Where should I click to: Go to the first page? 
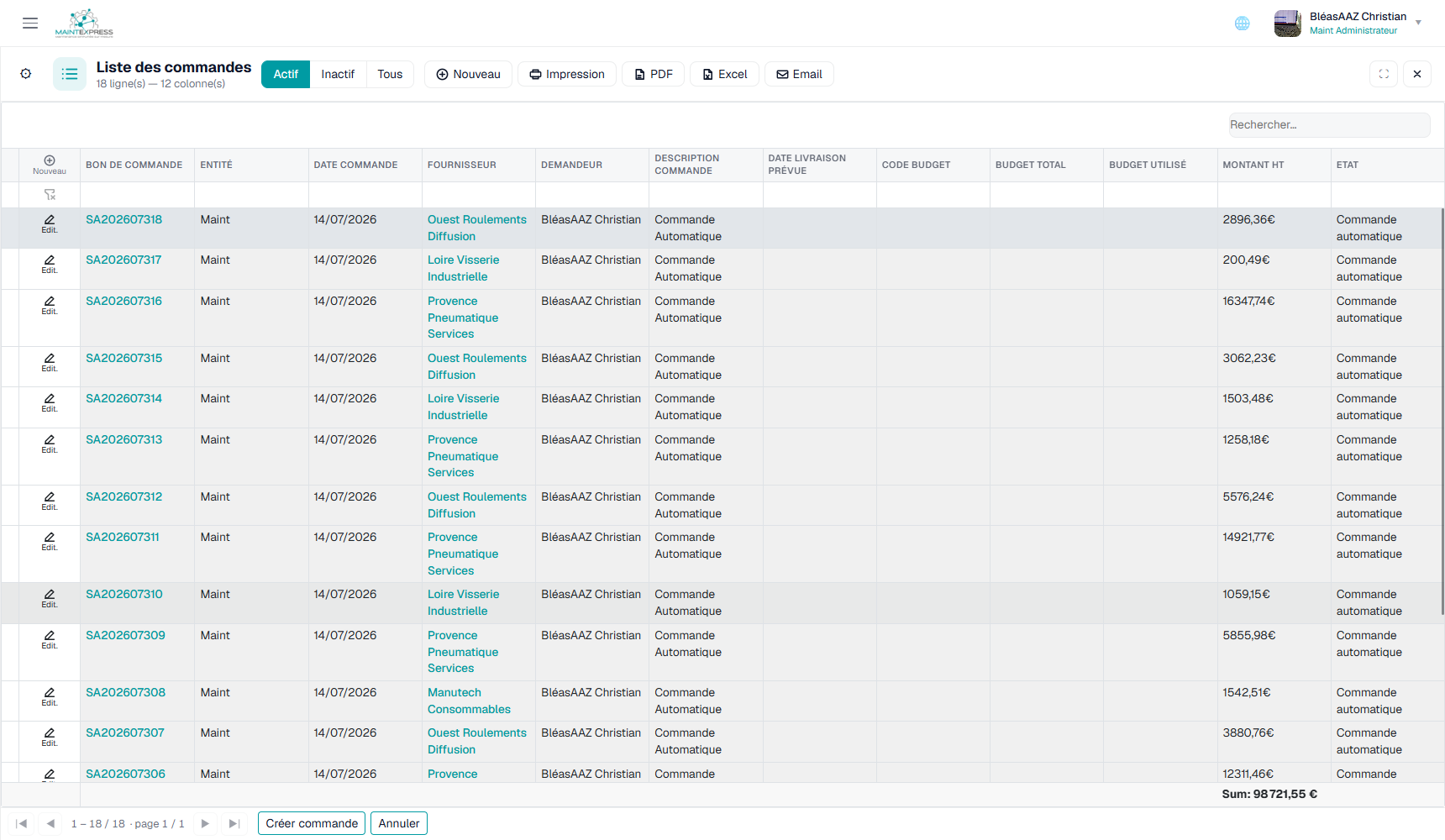(22, 823)
